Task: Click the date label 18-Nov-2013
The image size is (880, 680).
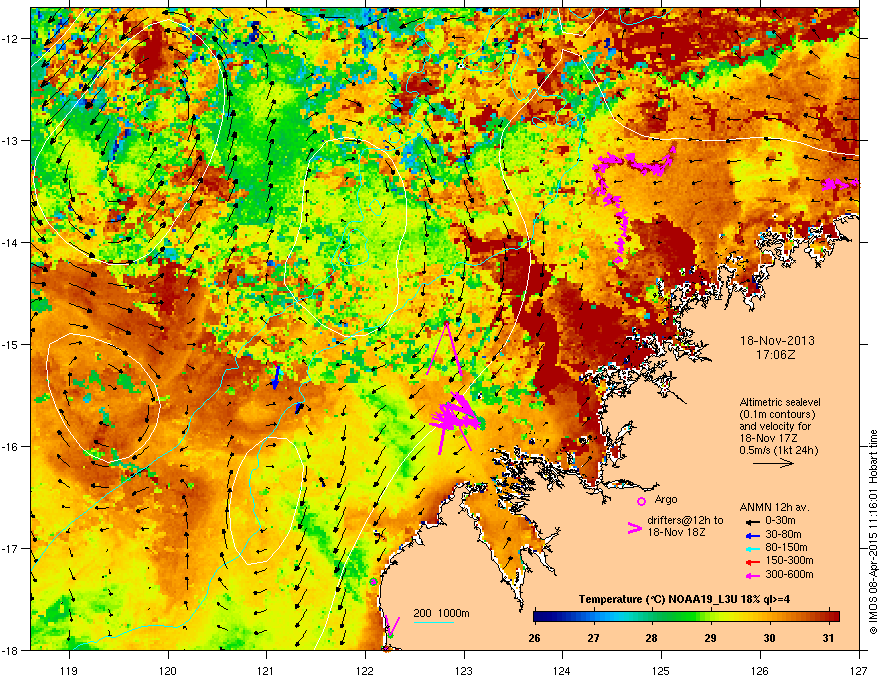Action: (777, 341)
